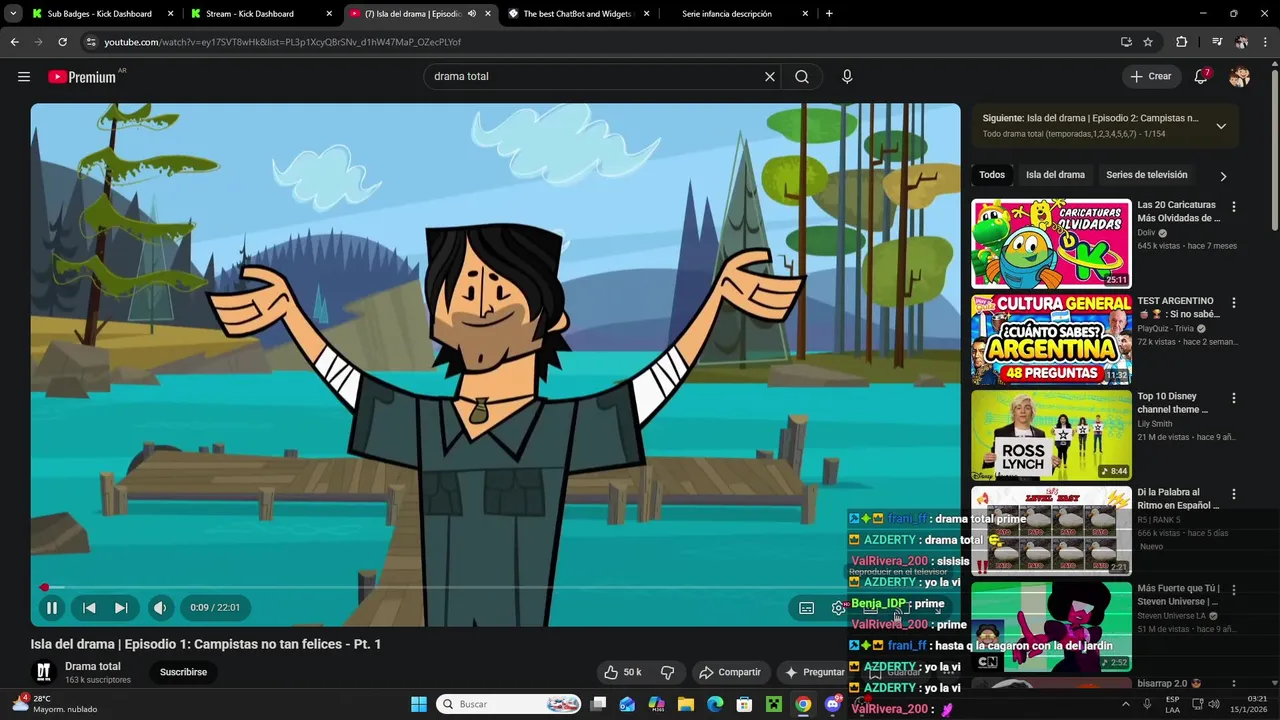Screen dimensions: 1280x720
Task: Select the Isla del drama chip
Action: point(1055,175)
